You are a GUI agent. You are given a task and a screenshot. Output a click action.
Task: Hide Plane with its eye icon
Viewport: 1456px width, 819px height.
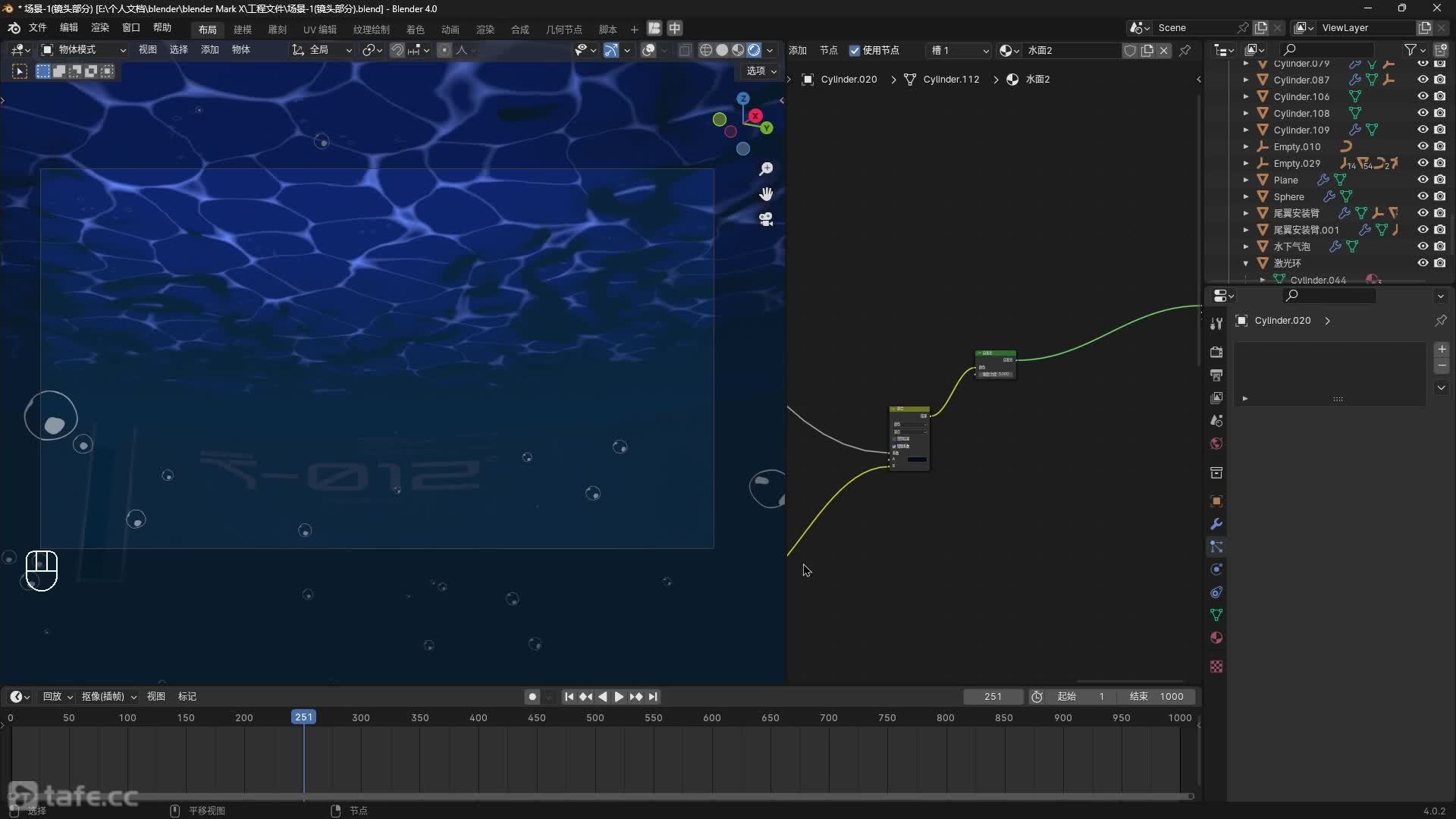pos(1423,180)
